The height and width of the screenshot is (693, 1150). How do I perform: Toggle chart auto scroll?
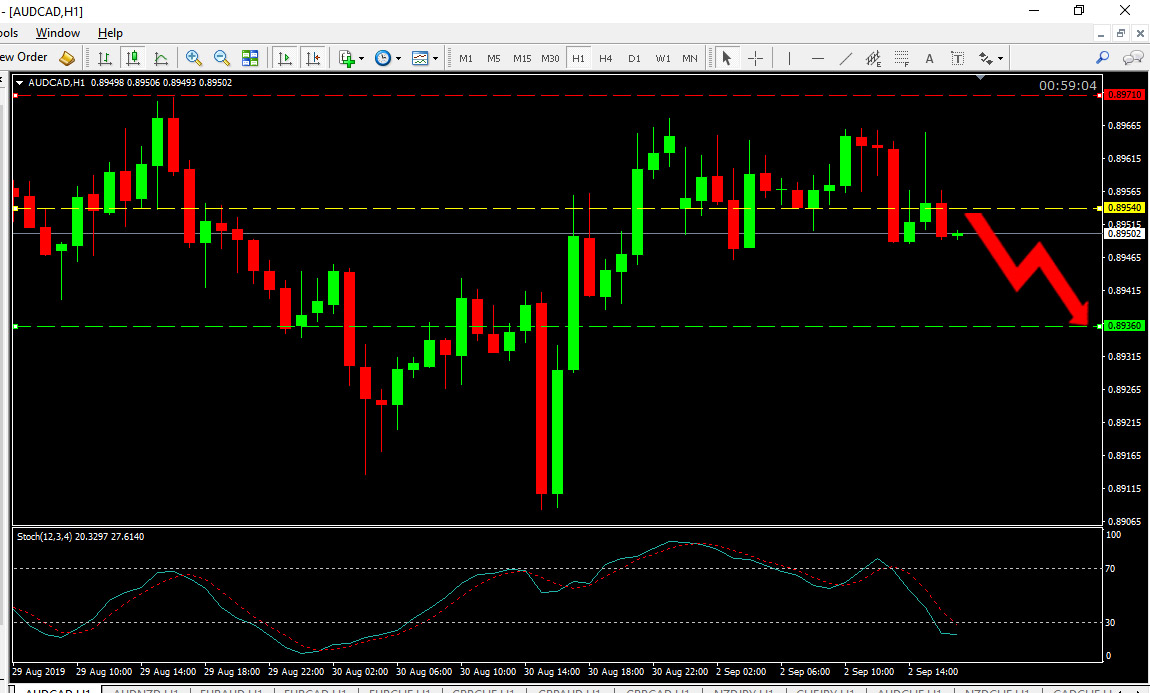[285, 58]
